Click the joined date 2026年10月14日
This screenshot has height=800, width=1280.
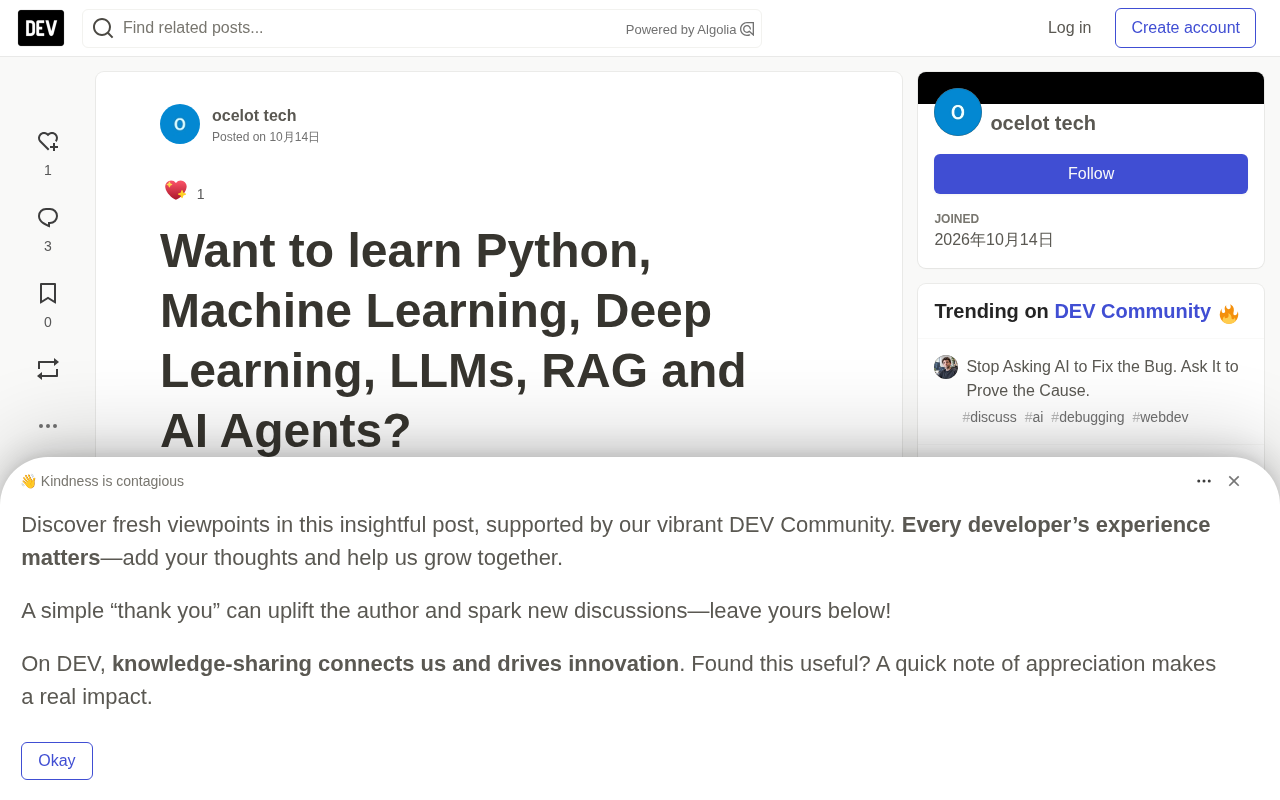click(994, 240)
